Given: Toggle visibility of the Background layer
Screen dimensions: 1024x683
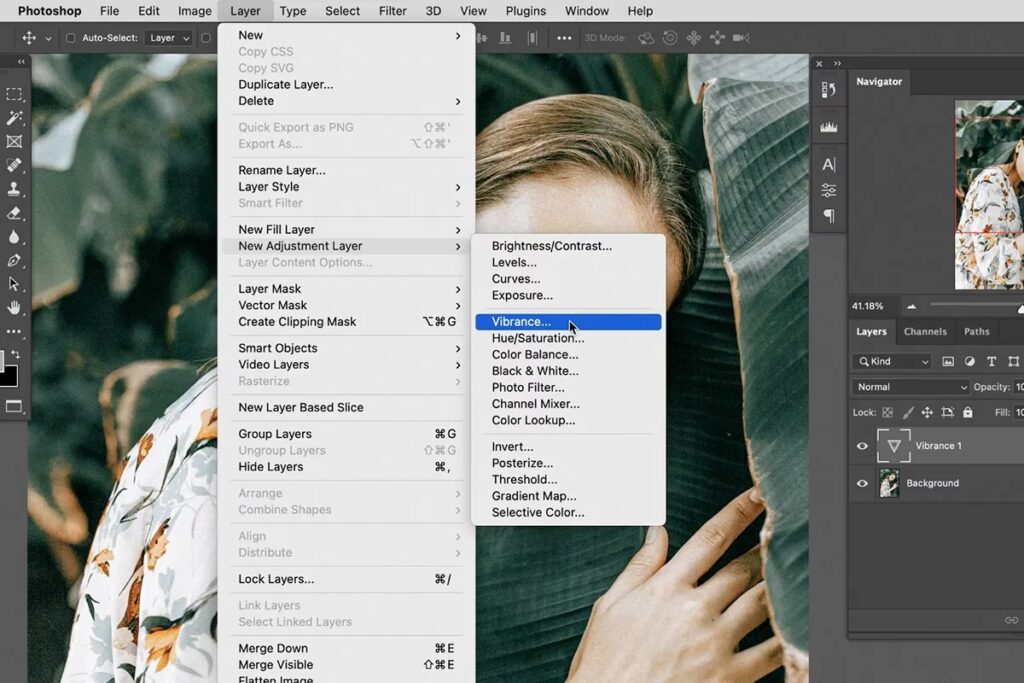Looking at the screenshot, I should pos(862,483).
